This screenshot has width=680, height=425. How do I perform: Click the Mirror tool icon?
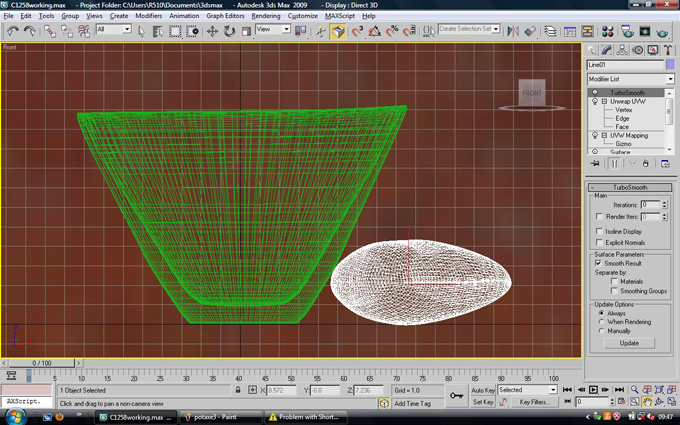tap(513, 31)
